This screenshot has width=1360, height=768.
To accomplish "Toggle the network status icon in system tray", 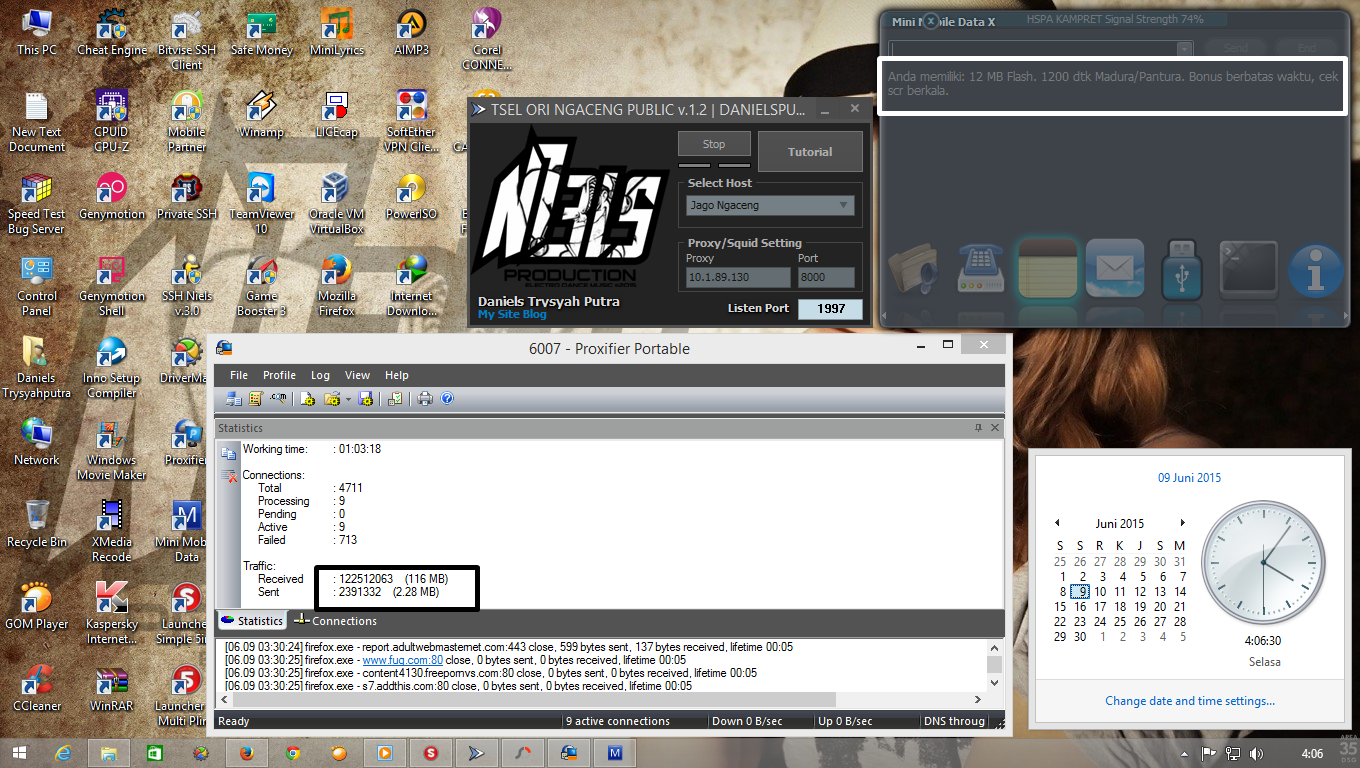I will pos(1232,753).
